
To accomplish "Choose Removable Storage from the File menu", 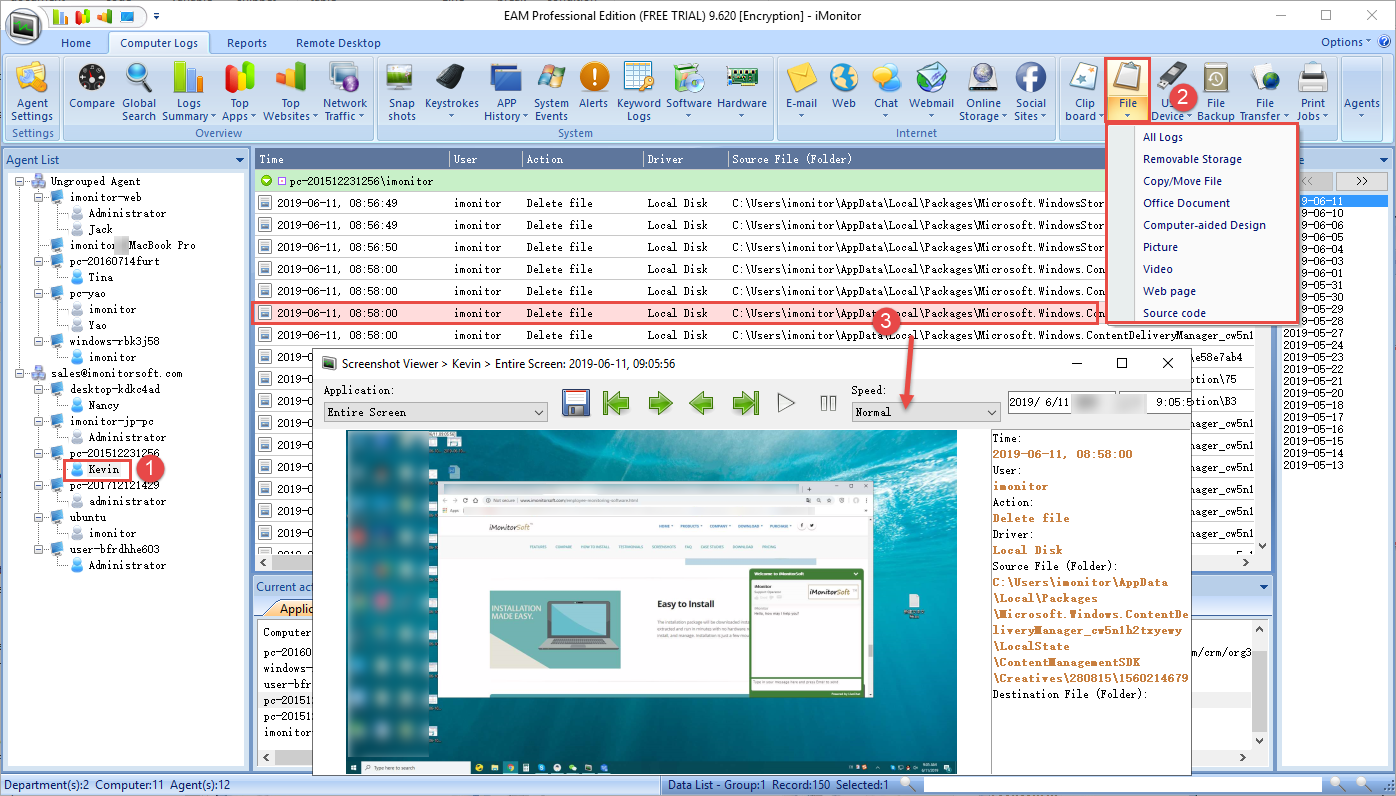I will (x=1192, y=159).
